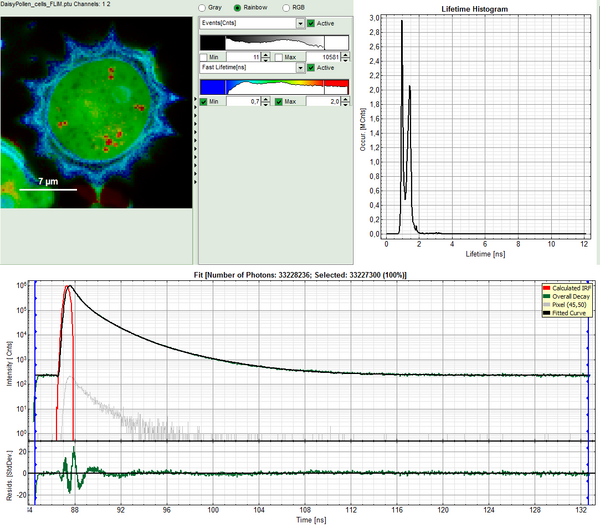
Task: Increase the lifetime Max value 2,0 with stepper
Action: [345, 99]
